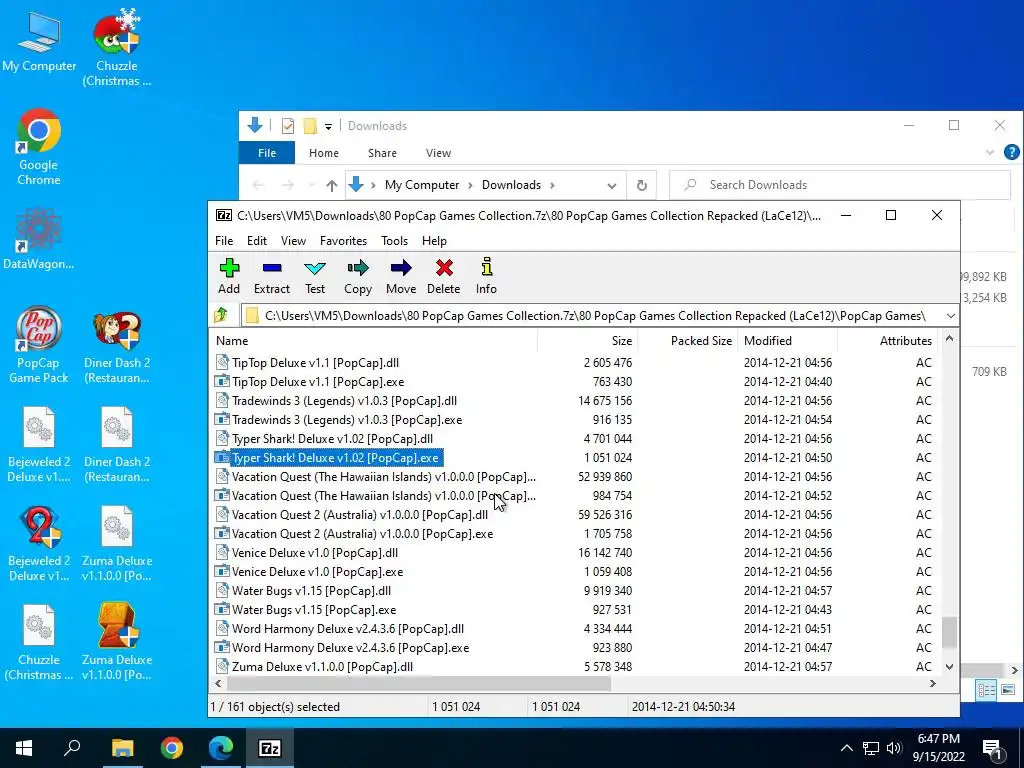Show hidden system tray icons
The width and height of the screenshot is (1024, 768).
coord(846,748)
